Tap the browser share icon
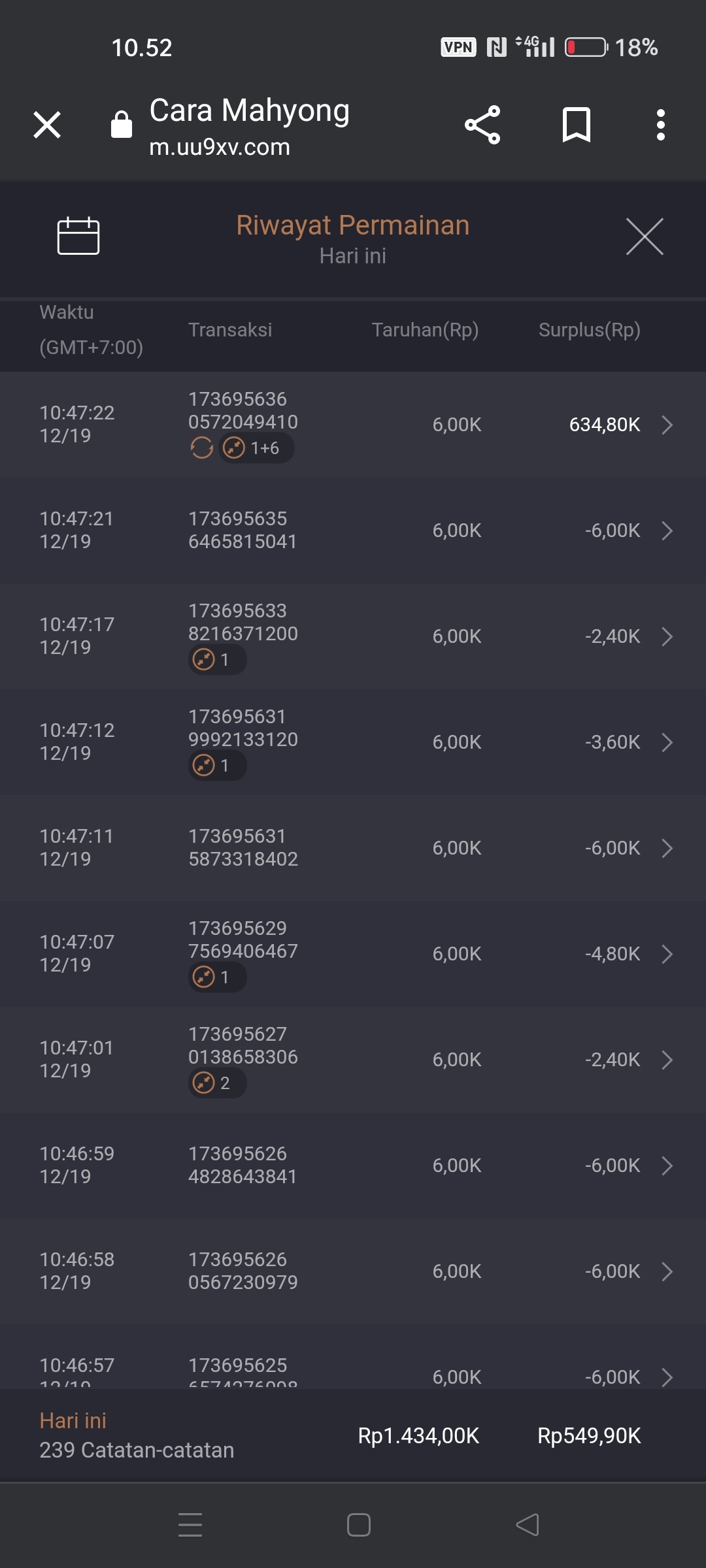Viewport: 706px width, 1568px height. point(482,125)
